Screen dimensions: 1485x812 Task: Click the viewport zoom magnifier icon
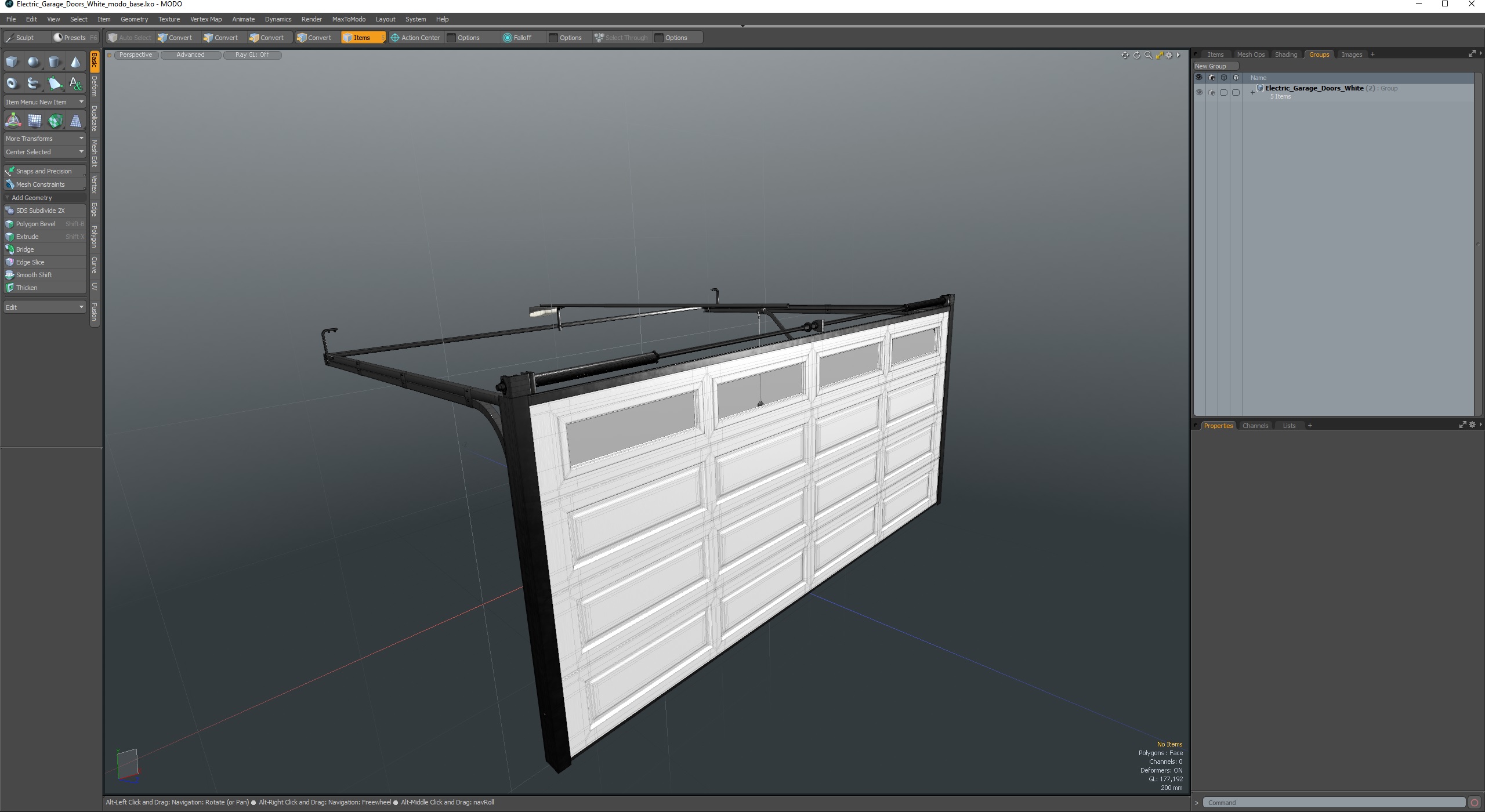point(1148,55)
